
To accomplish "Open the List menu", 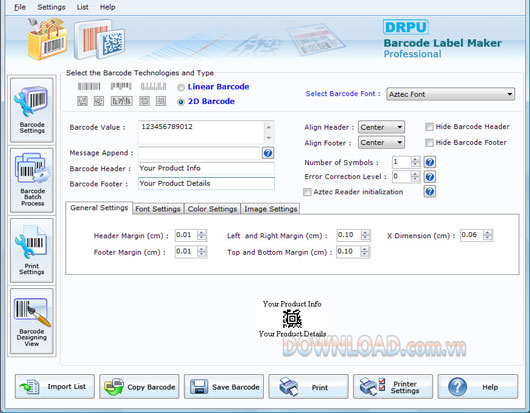I will point(82,7).
